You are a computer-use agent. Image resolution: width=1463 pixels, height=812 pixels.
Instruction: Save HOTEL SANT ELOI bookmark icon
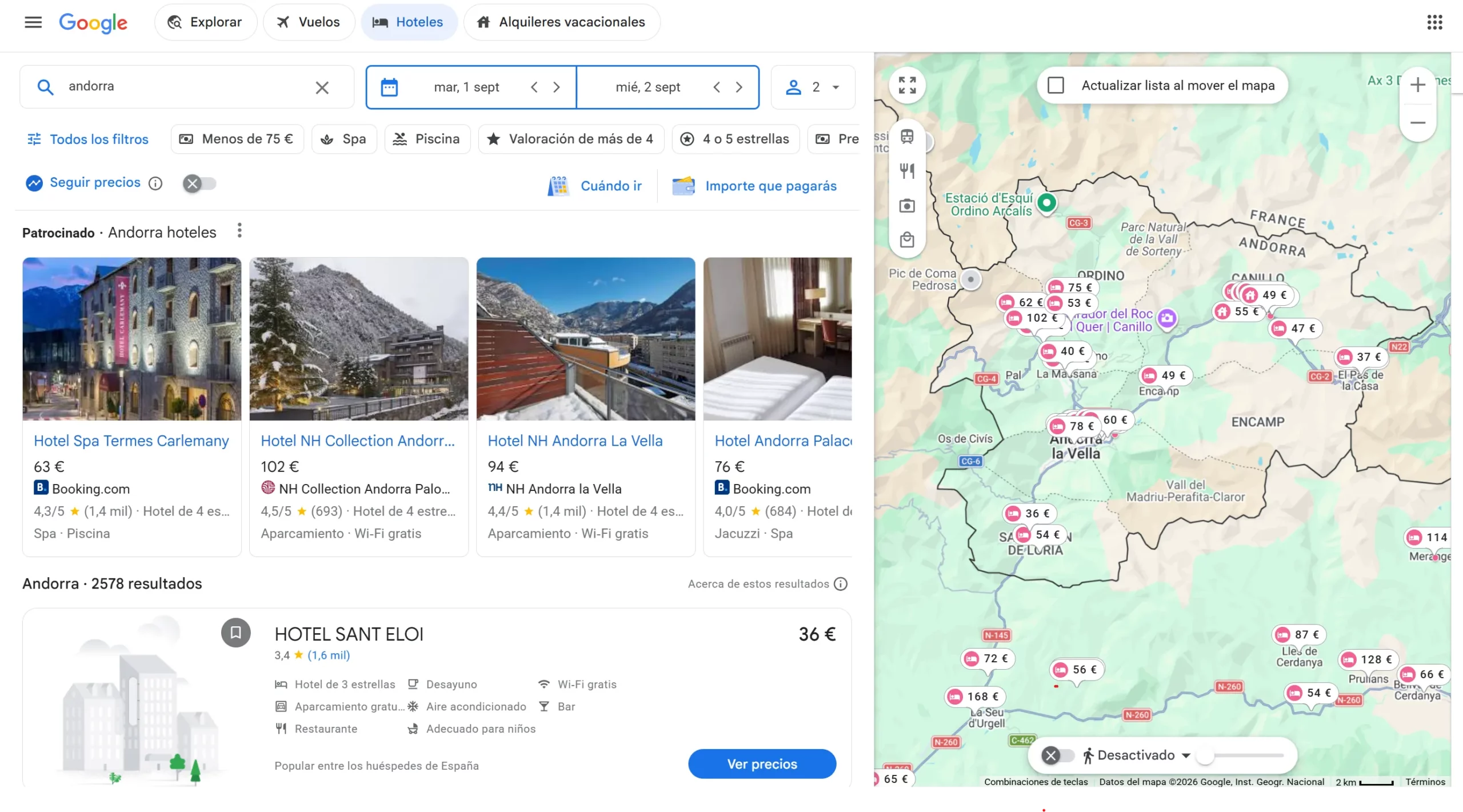[236, 633]
